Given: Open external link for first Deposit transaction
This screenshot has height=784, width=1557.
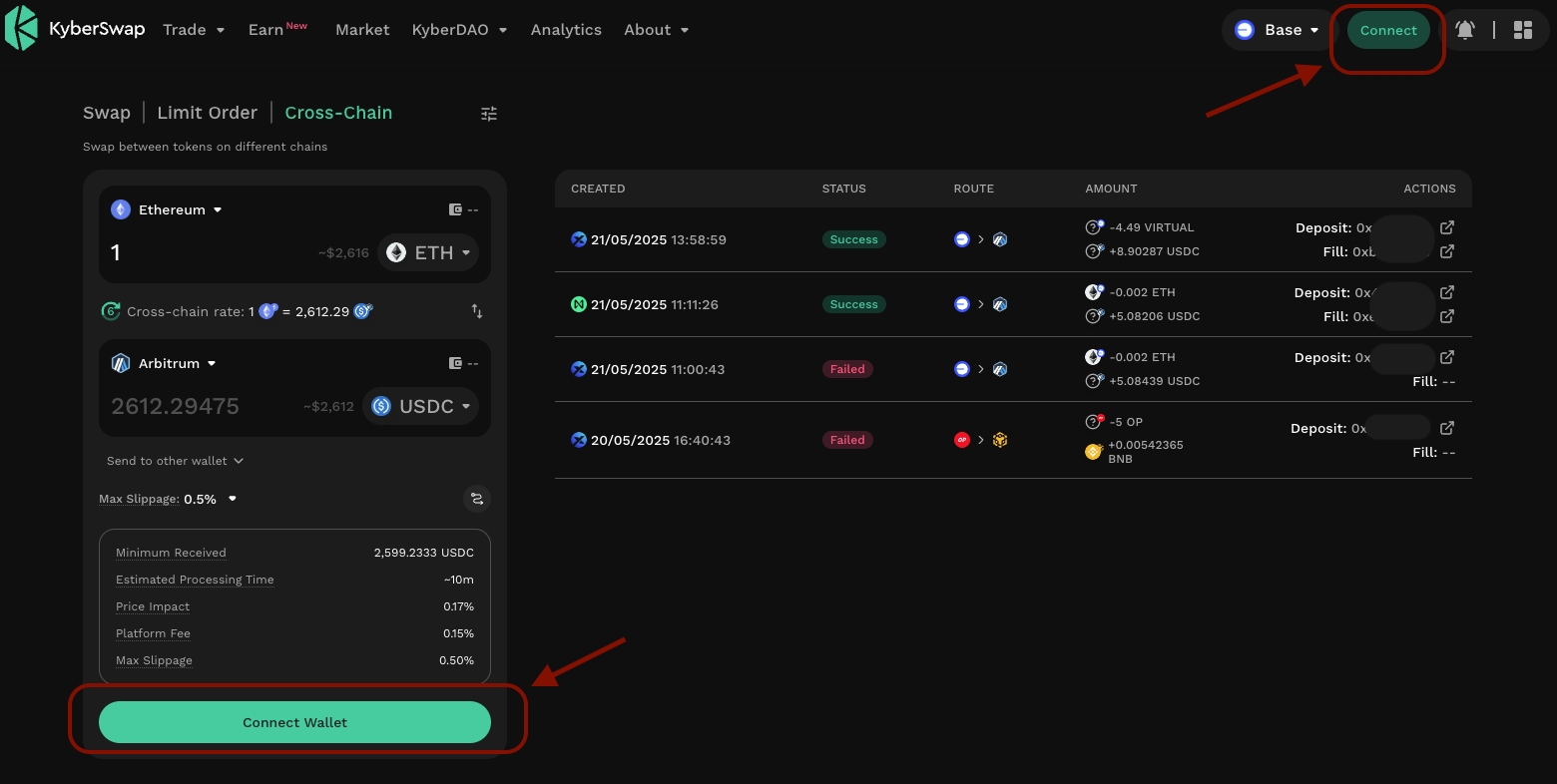Looking at the screenshot, I should [1447, 227].
